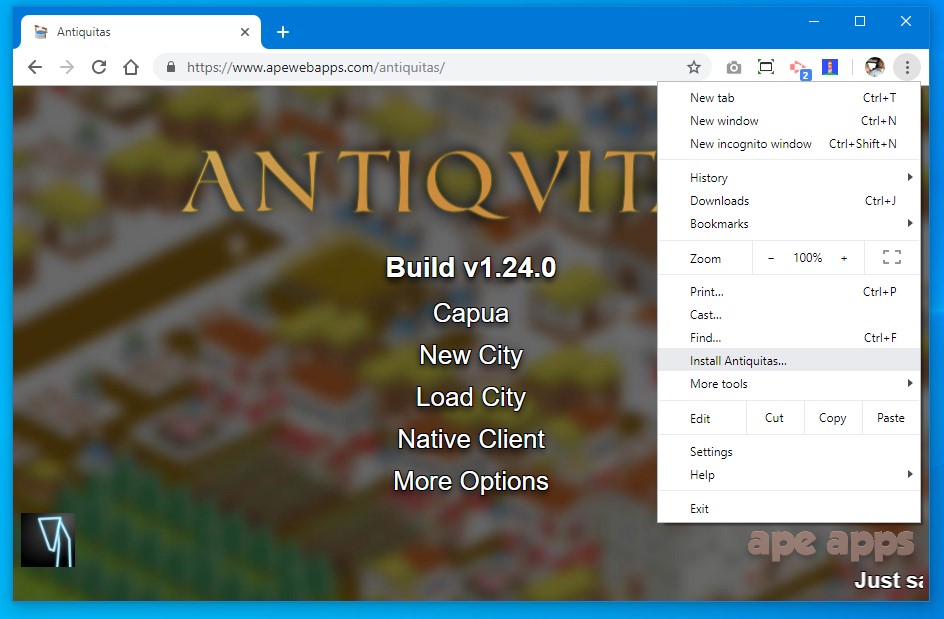
Task: Open Downloads from the menu
Action: [789, 201]
